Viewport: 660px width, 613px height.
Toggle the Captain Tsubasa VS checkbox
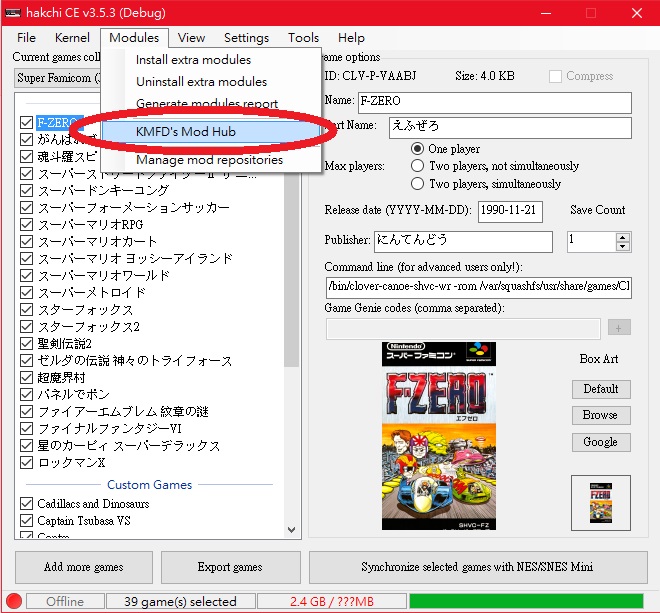coord(27,520)
